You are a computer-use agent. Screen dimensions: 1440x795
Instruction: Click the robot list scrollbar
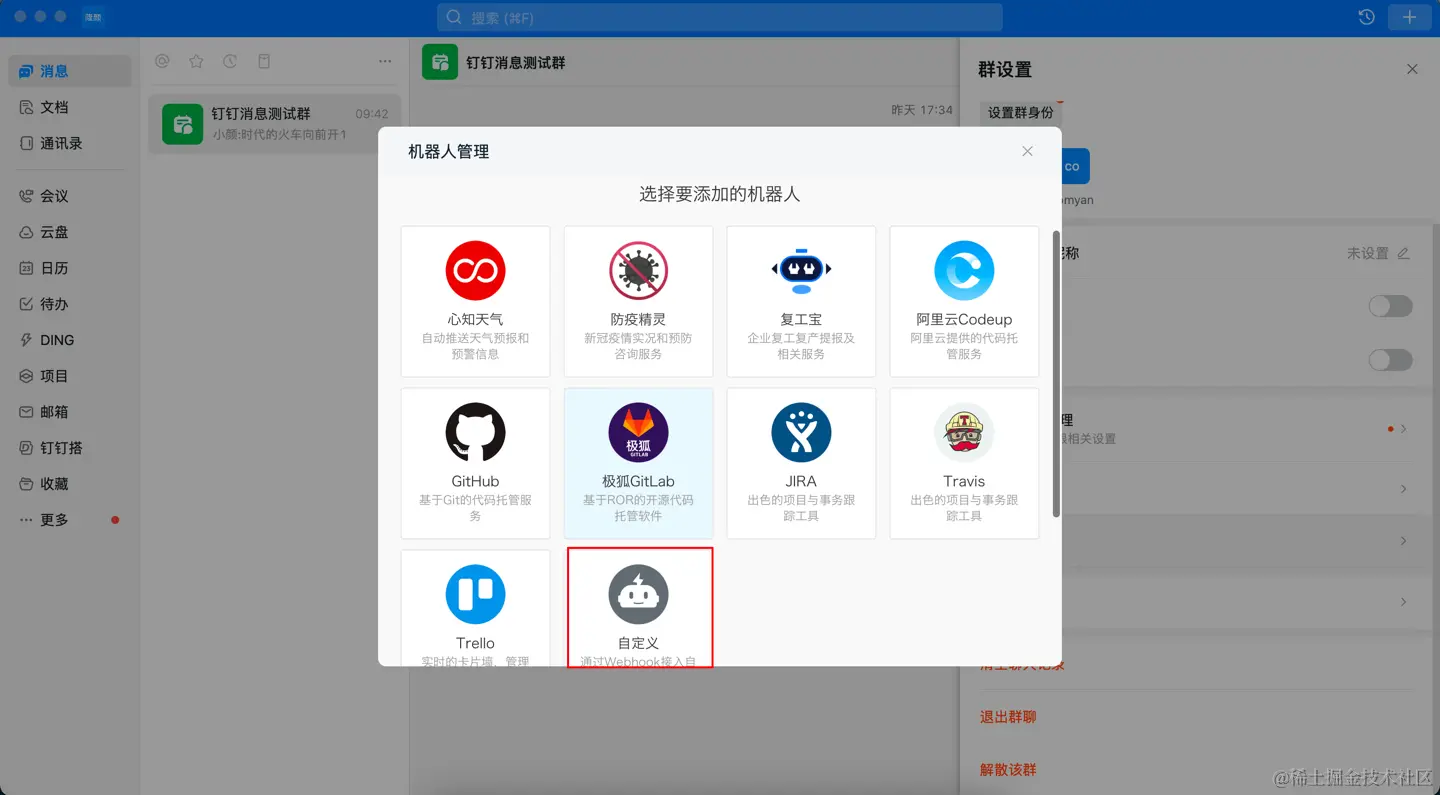pos(1056,374)
